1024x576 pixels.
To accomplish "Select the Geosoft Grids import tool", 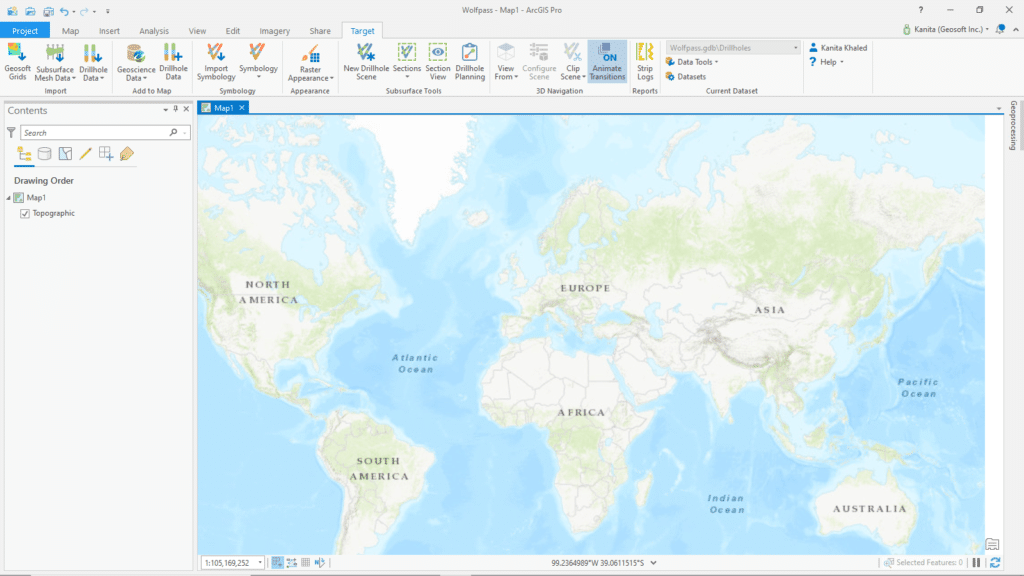I will (17, 62).
